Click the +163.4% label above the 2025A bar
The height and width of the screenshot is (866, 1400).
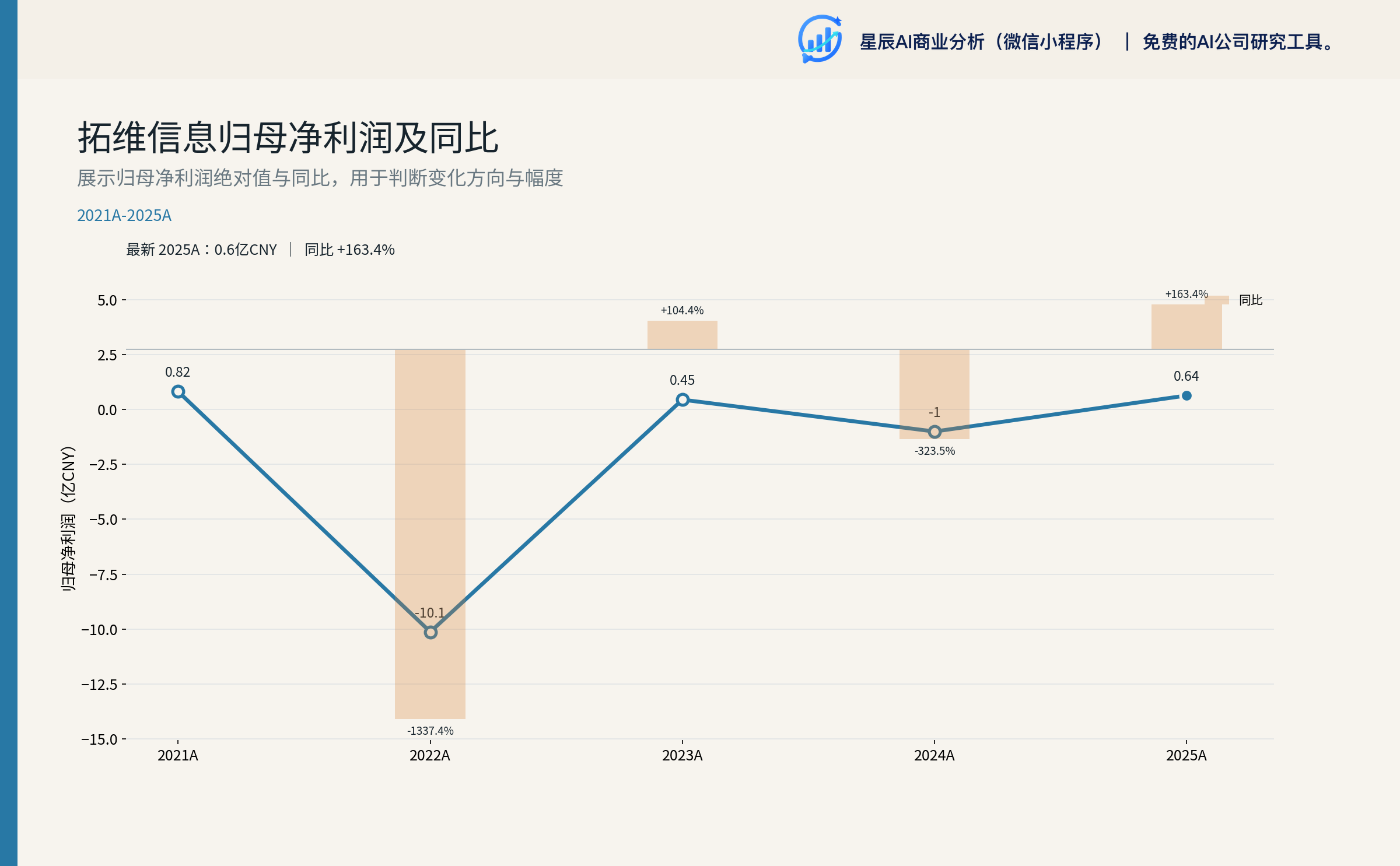(x=1186, y=294)
